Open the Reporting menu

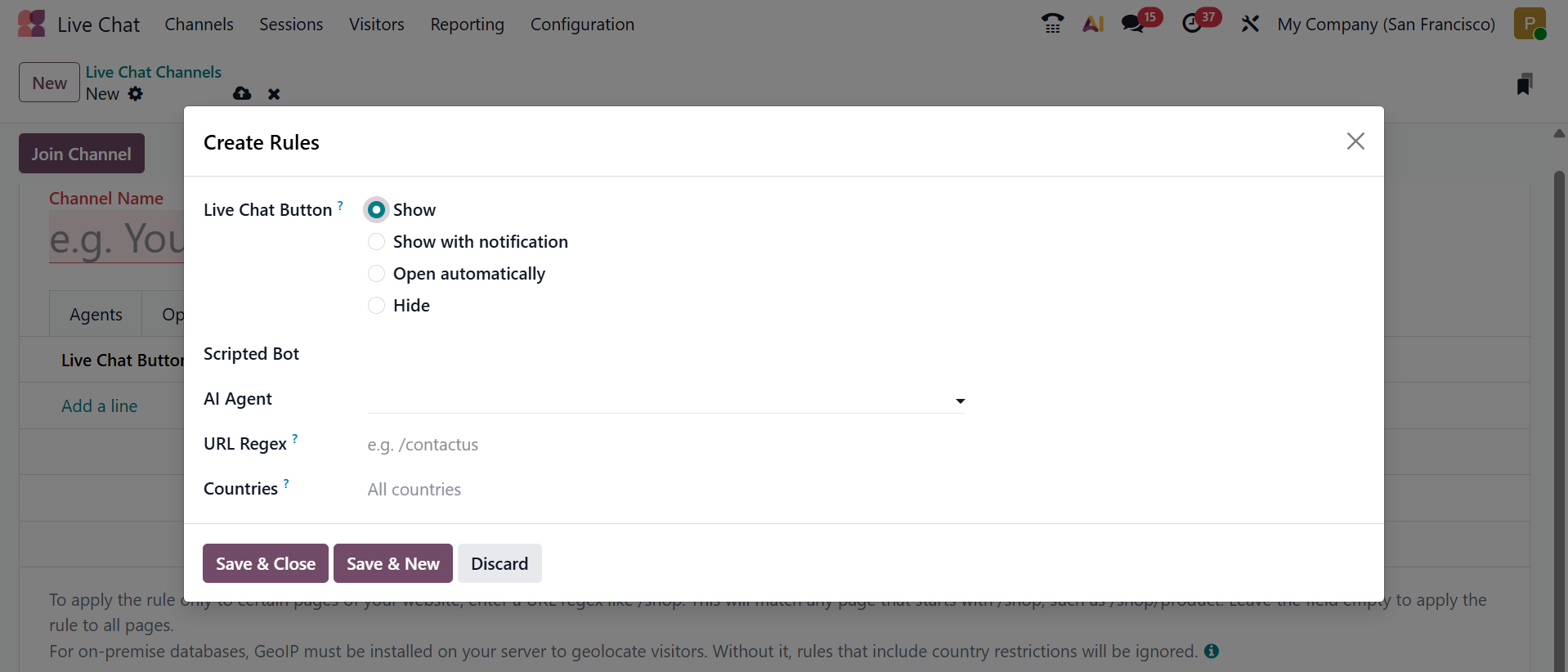(x=467, y=25)
